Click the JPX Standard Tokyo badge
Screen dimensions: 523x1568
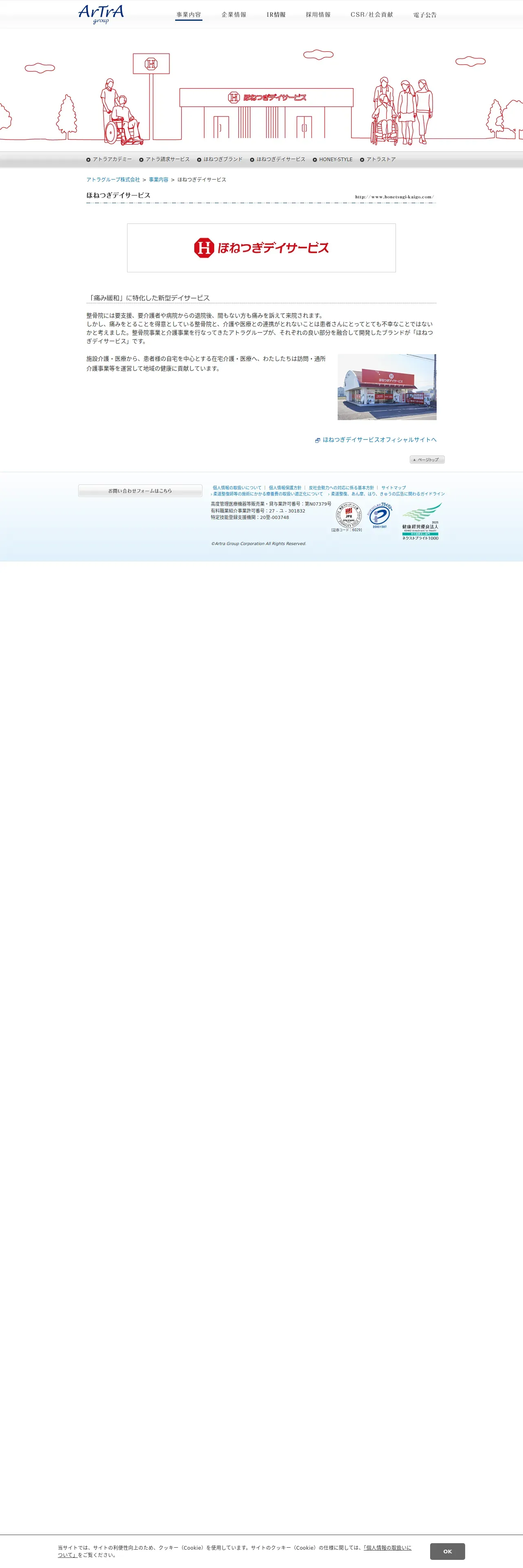coord(348,516)
